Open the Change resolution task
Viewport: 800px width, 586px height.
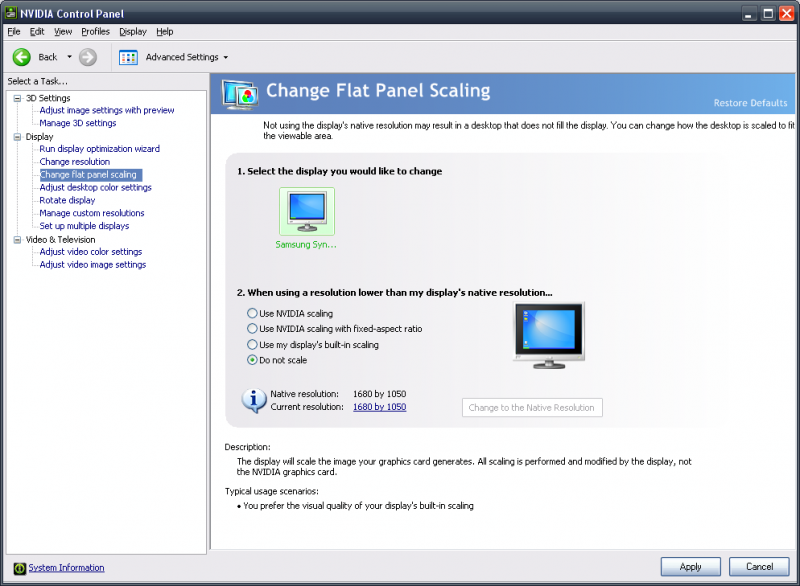[x=74, y=162]
